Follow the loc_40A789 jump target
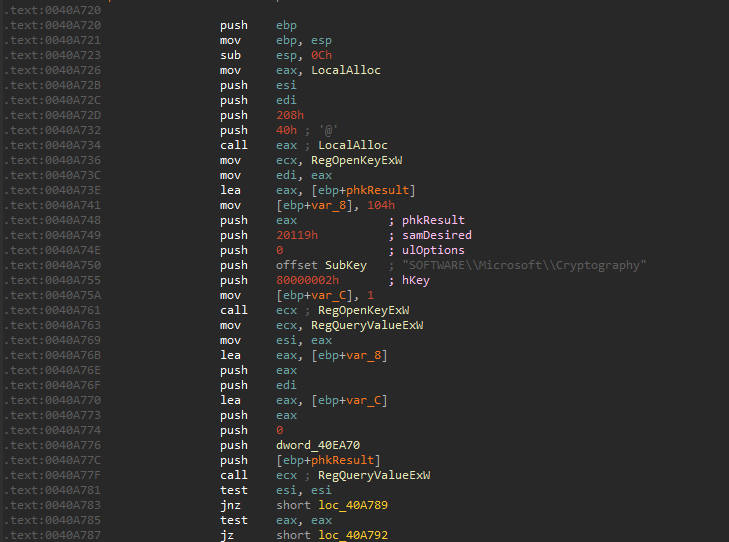The height and width of the screenshot is (542, 729). click(353, 505)
